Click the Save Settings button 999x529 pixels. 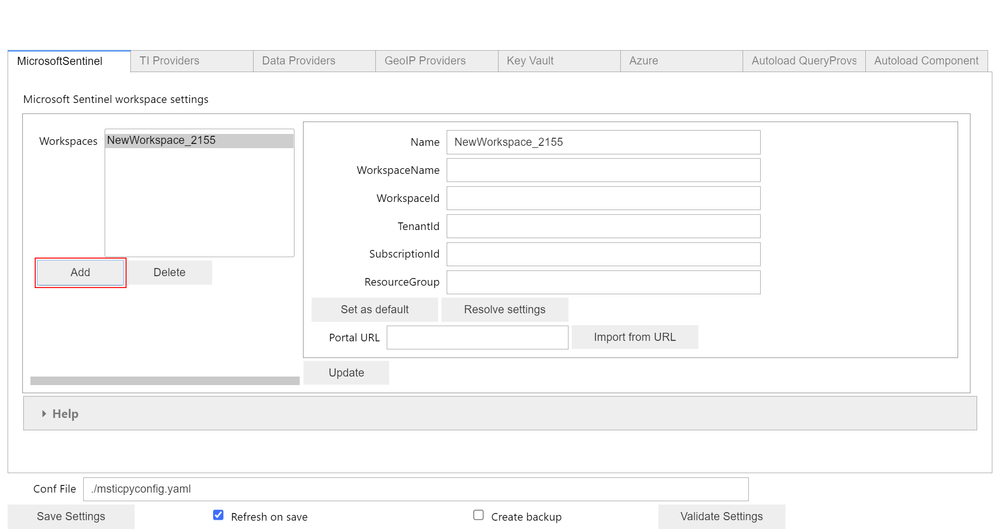(71, 517)
